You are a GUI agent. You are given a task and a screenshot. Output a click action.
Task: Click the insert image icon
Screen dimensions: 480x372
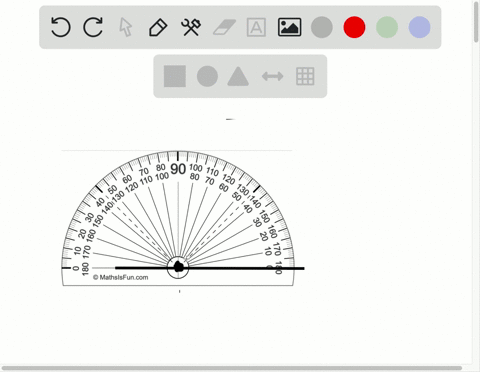click(x=290, y=27)
